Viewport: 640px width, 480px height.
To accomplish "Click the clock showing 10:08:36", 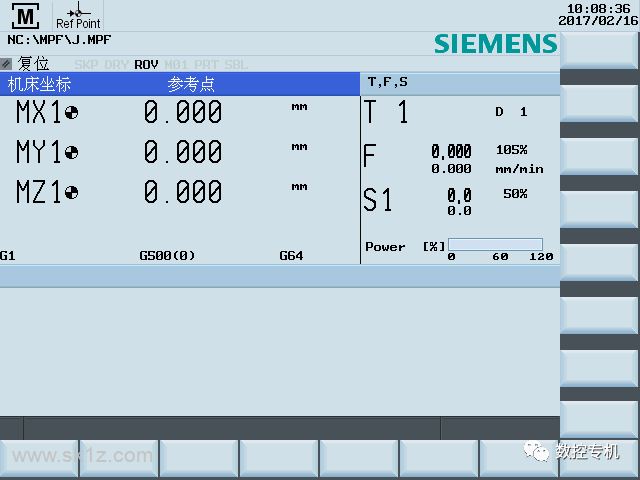I will point(598,9).
